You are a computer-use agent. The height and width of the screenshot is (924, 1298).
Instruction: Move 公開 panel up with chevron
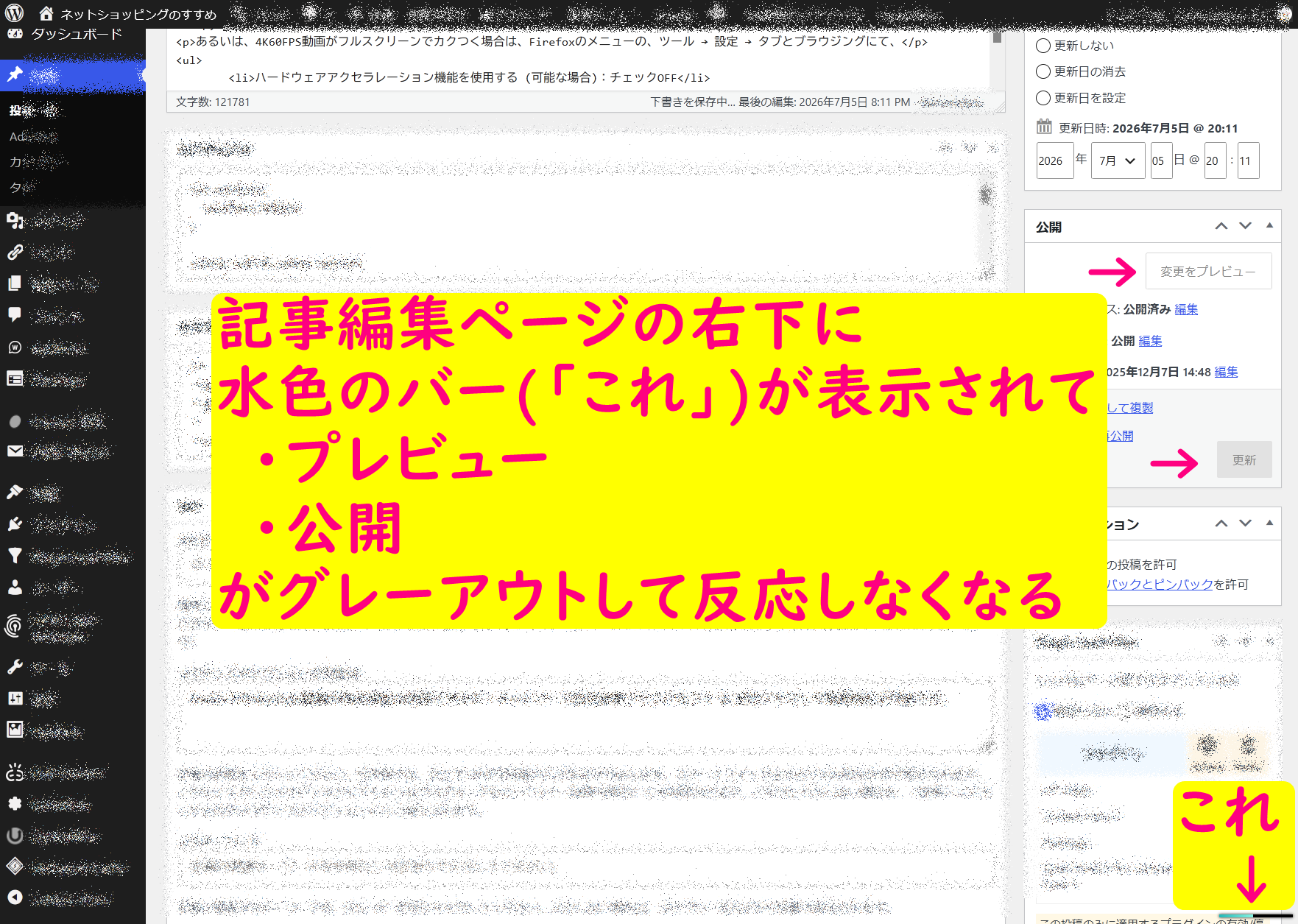pyautogui.click(x=1221, y=226)
